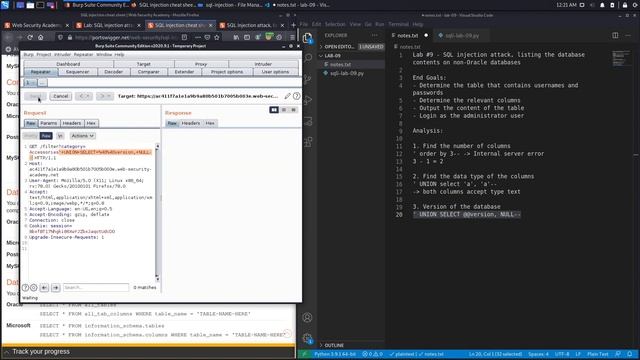Open history back dropdown in Burp Repeater
This screenshot has height=360, width=640.
click(x=84, y=96)
